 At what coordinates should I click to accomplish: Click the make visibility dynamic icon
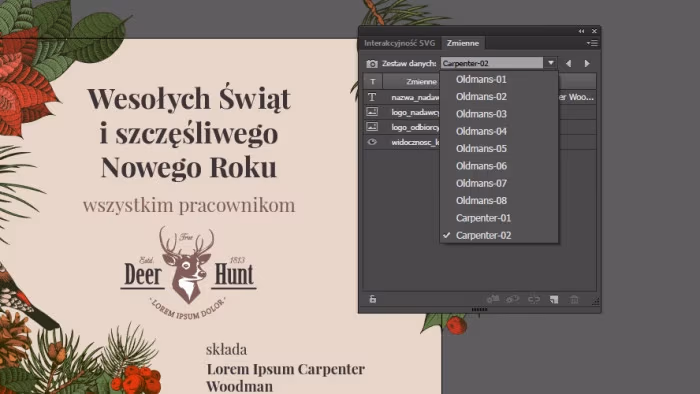[x=512, y=299]
